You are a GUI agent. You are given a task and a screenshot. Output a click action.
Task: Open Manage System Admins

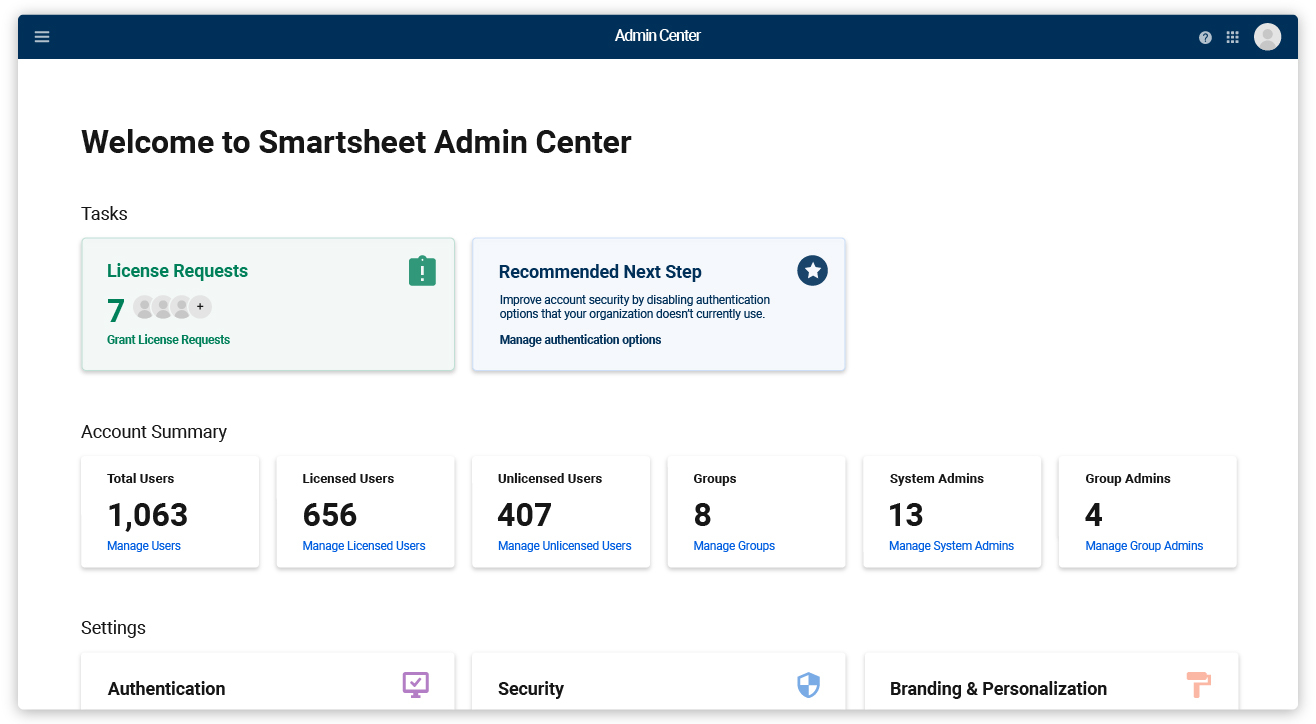tap(951, 545)
